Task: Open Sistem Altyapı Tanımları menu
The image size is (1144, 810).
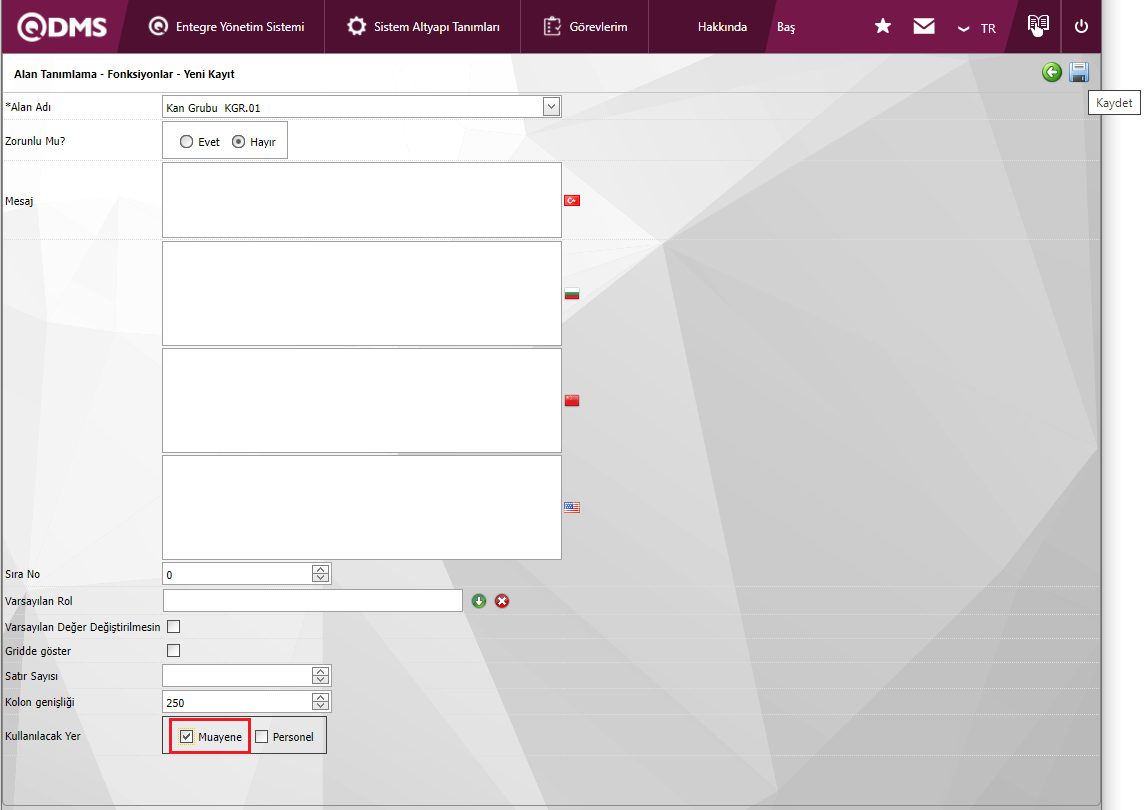Action: click(x=423, y=27)
